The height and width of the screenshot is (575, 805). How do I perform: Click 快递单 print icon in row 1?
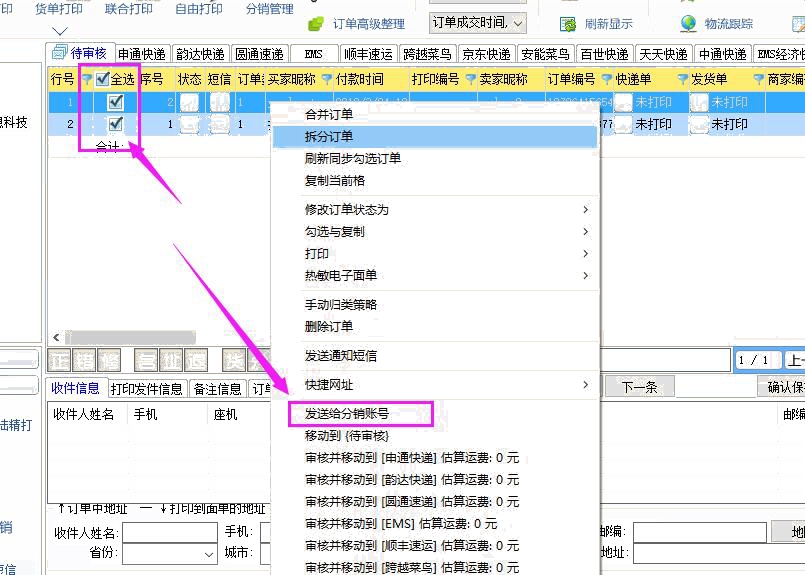623,102
